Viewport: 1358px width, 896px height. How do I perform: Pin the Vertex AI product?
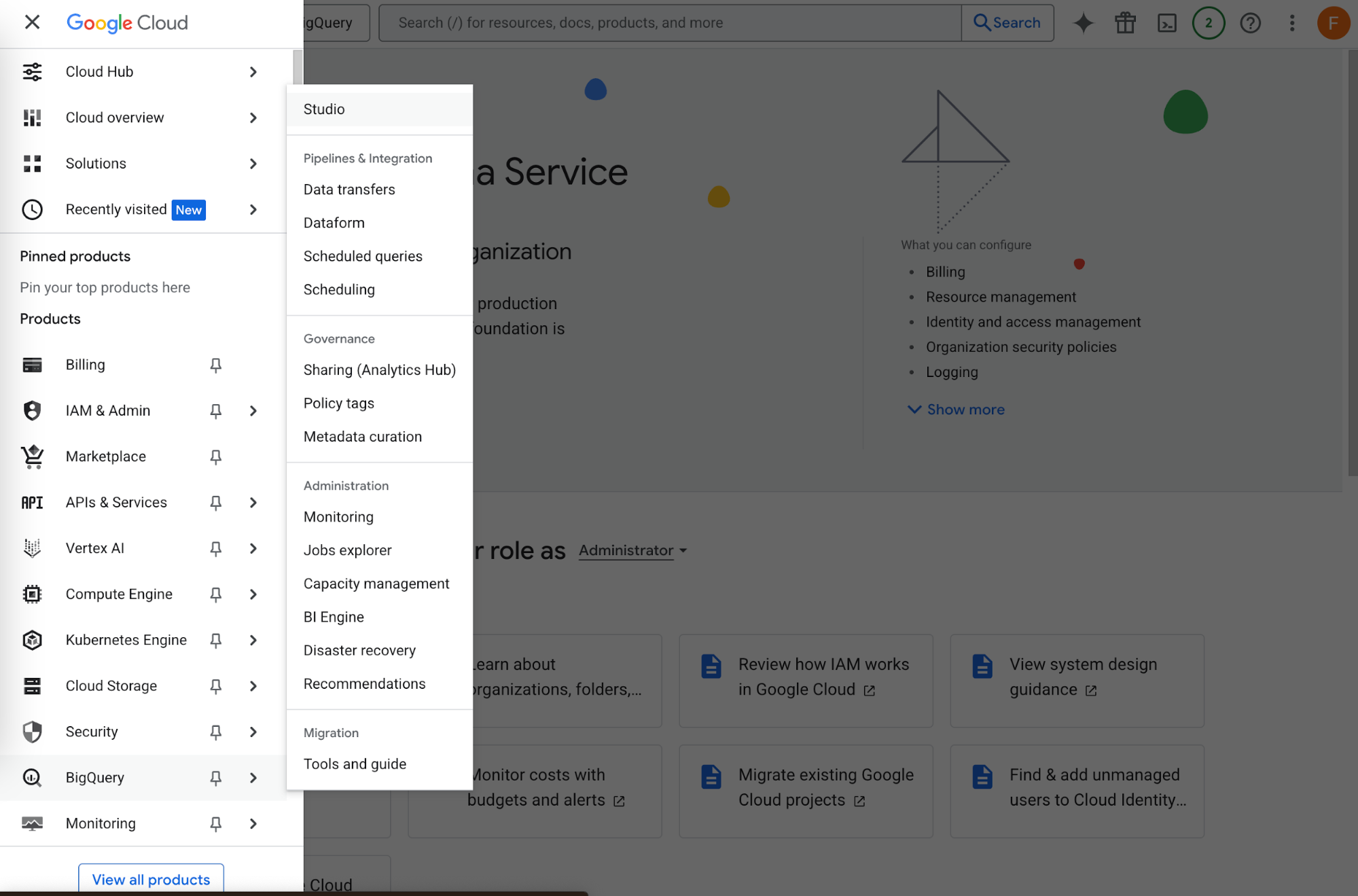[215, 548]
